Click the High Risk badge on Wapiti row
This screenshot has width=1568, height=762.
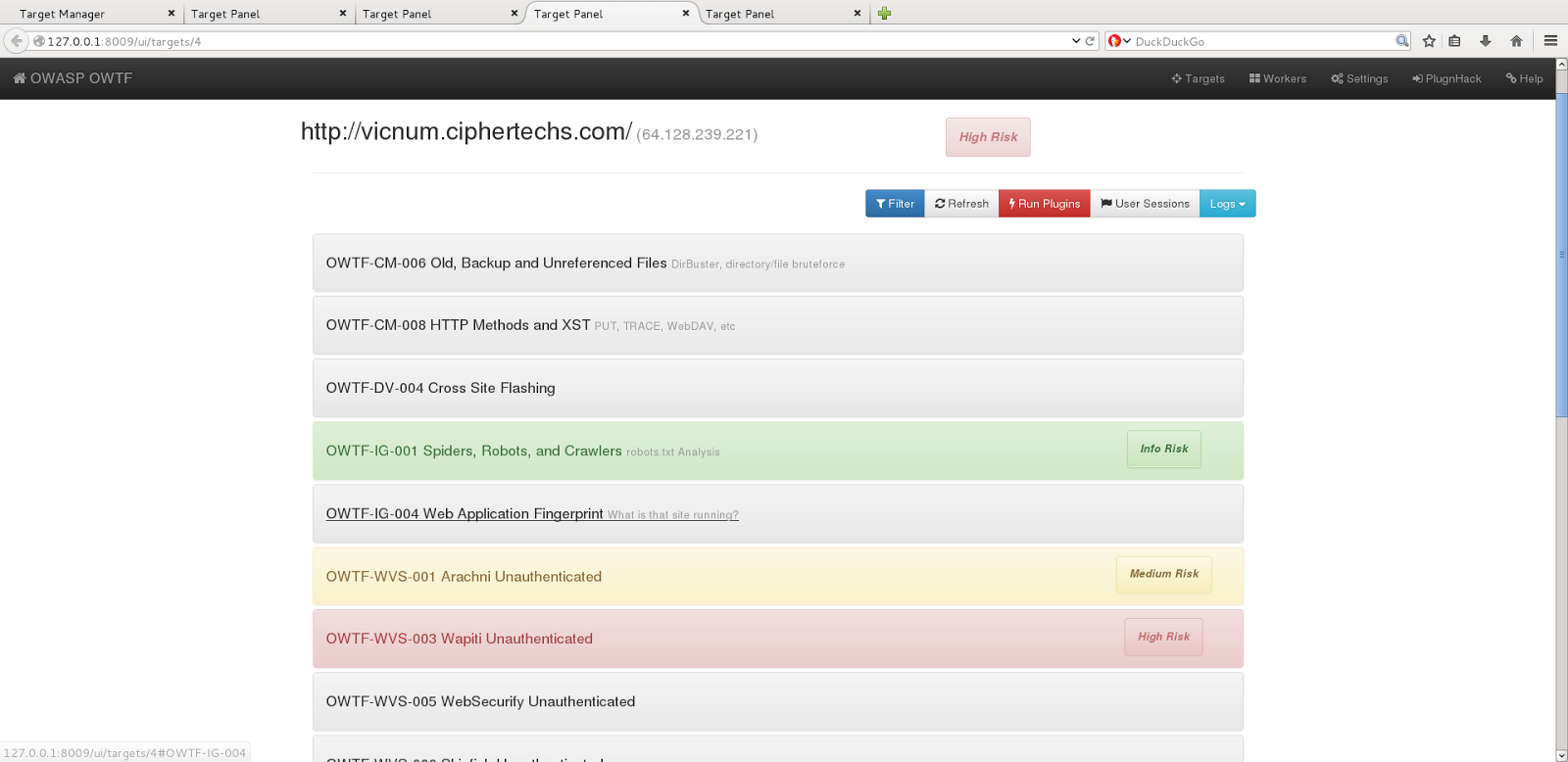[x=1163, y=637]
